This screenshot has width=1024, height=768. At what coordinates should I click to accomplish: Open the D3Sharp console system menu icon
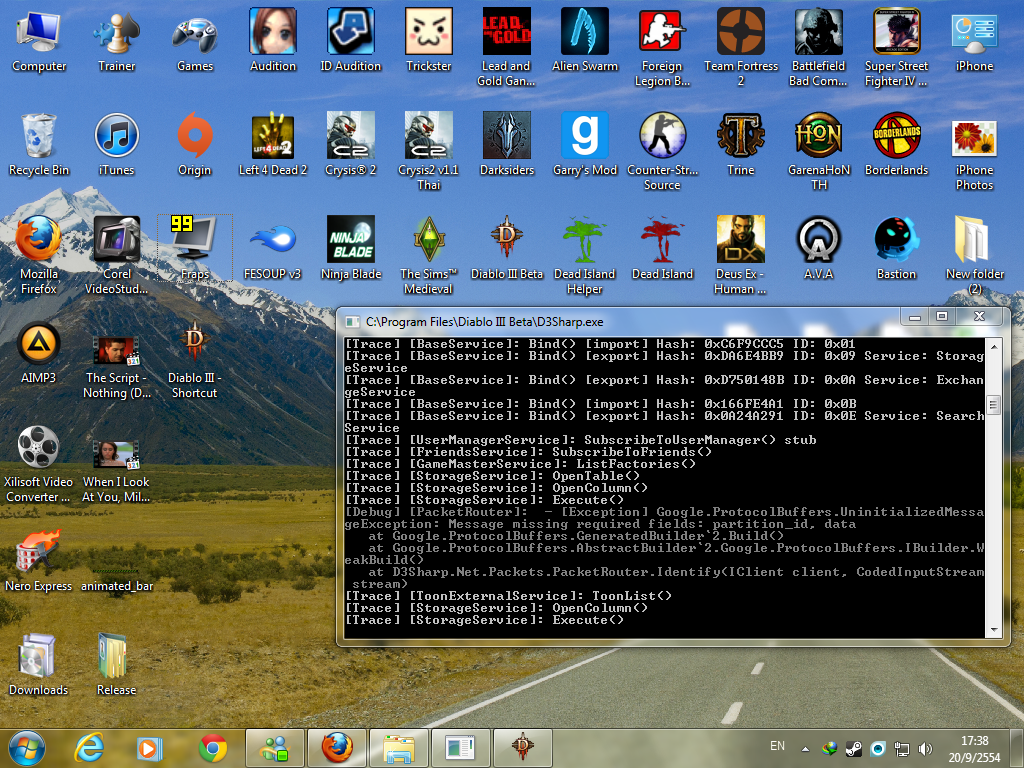coord(353,322)
